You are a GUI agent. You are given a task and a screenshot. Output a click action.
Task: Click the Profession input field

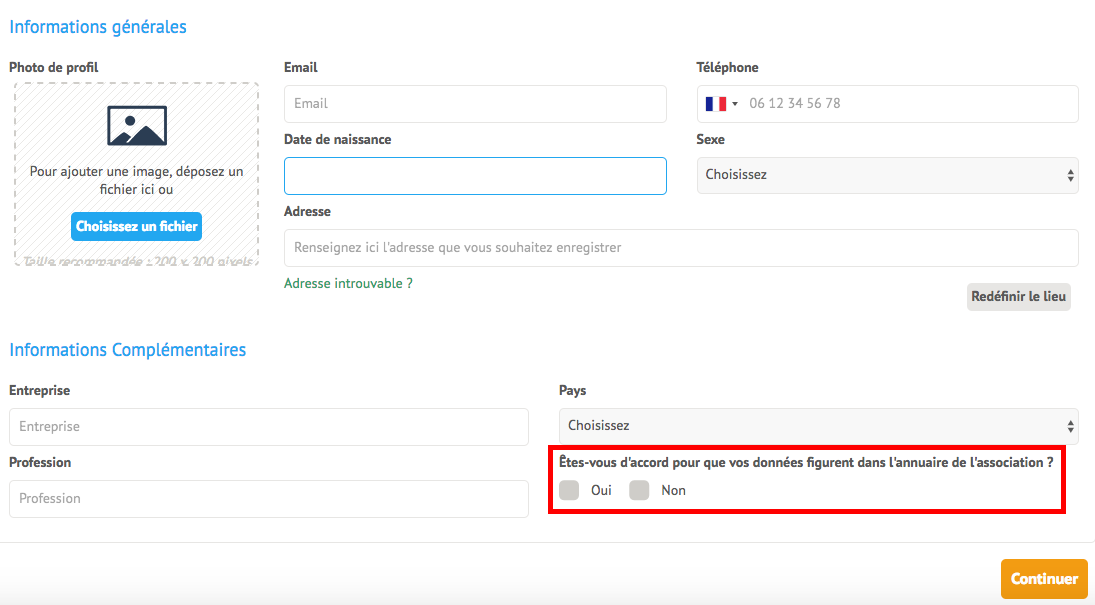pyautogui.click(x=268, y=499)
